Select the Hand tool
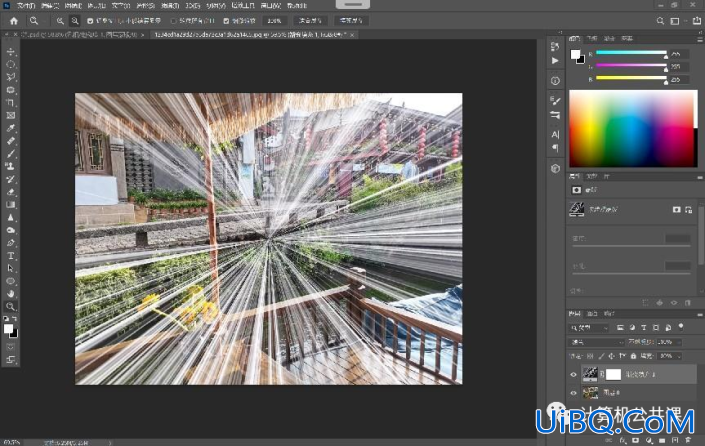The width and height of the screenshot is (705, 446). pos(10,294)
